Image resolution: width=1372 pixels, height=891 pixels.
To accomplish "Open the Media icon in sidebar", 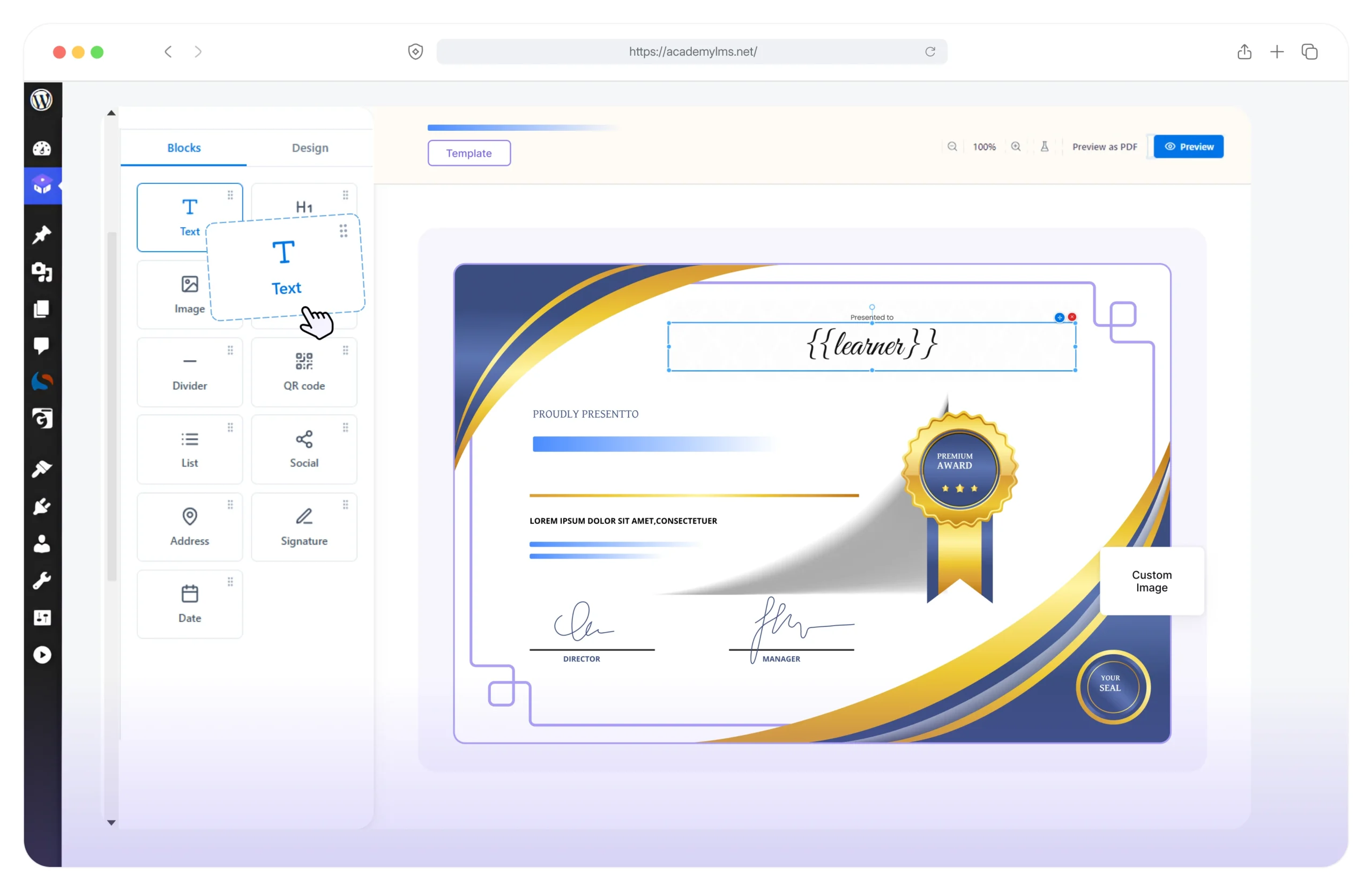I will 41,272.
